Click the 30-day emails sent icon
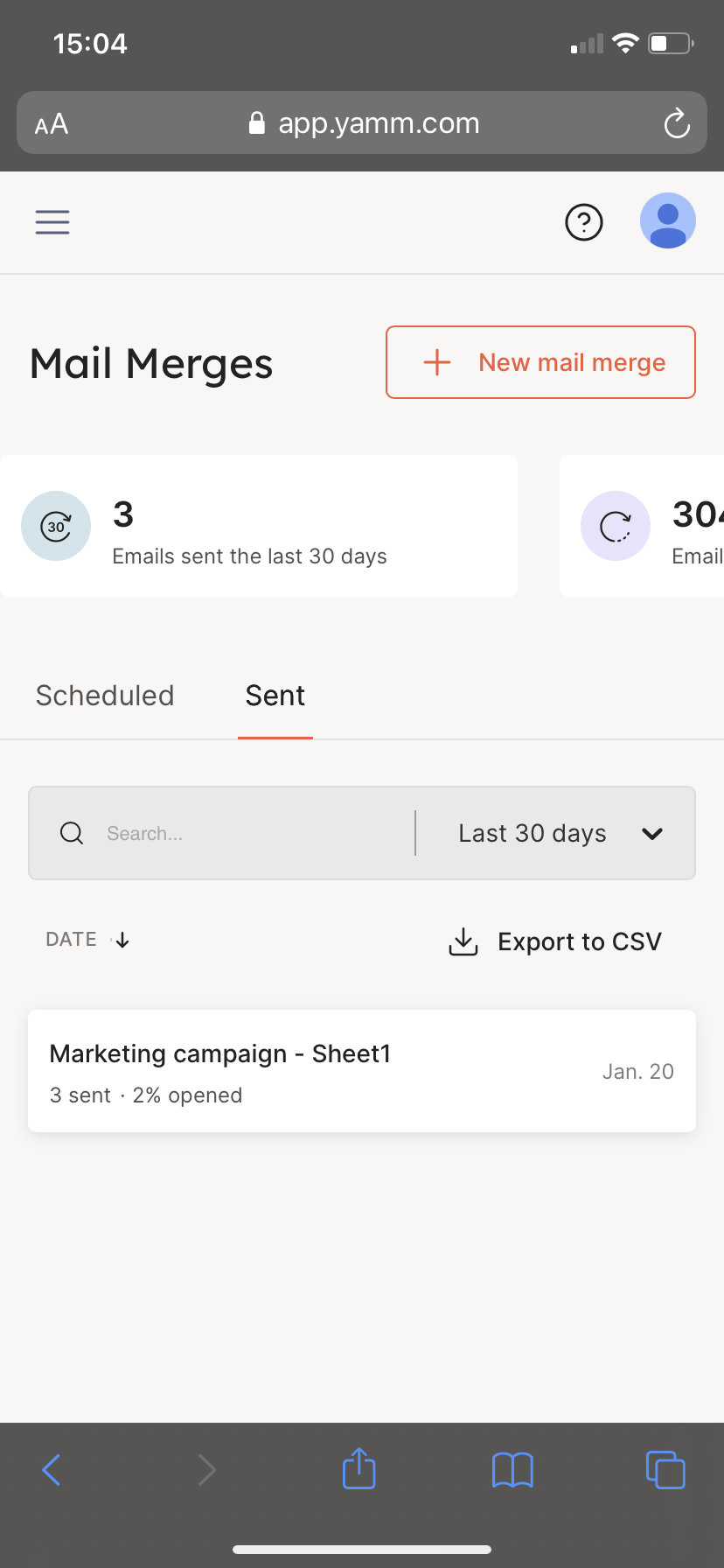Screen dimensions: 724x1568 click(x=56, y=526)
